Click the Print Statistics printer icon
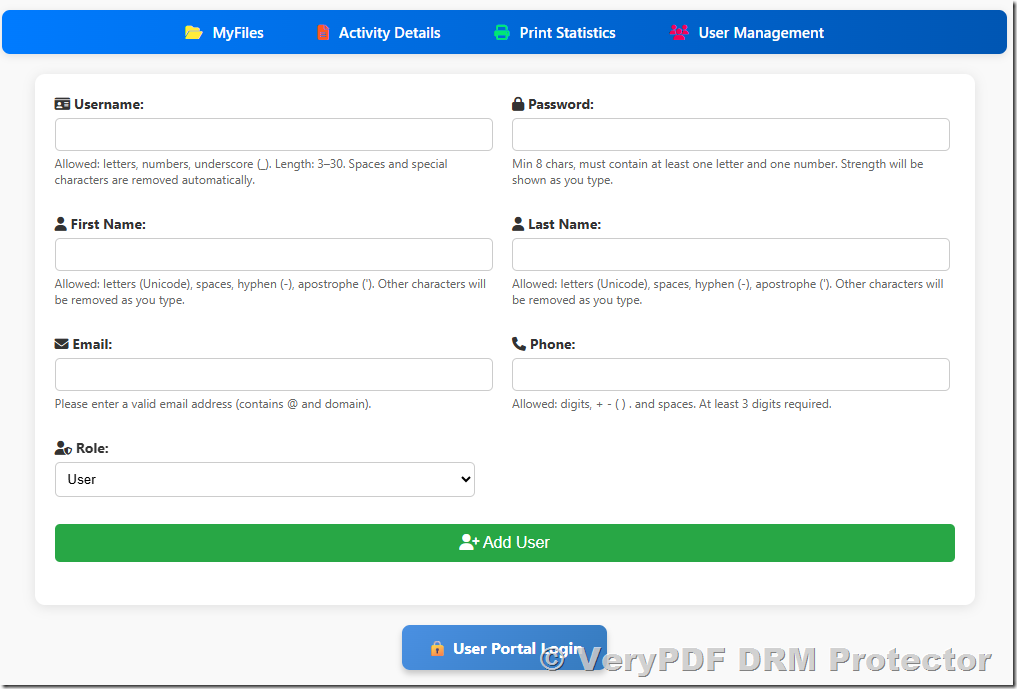The width and height of the screenshot is (1017, 689). point(502,33)
